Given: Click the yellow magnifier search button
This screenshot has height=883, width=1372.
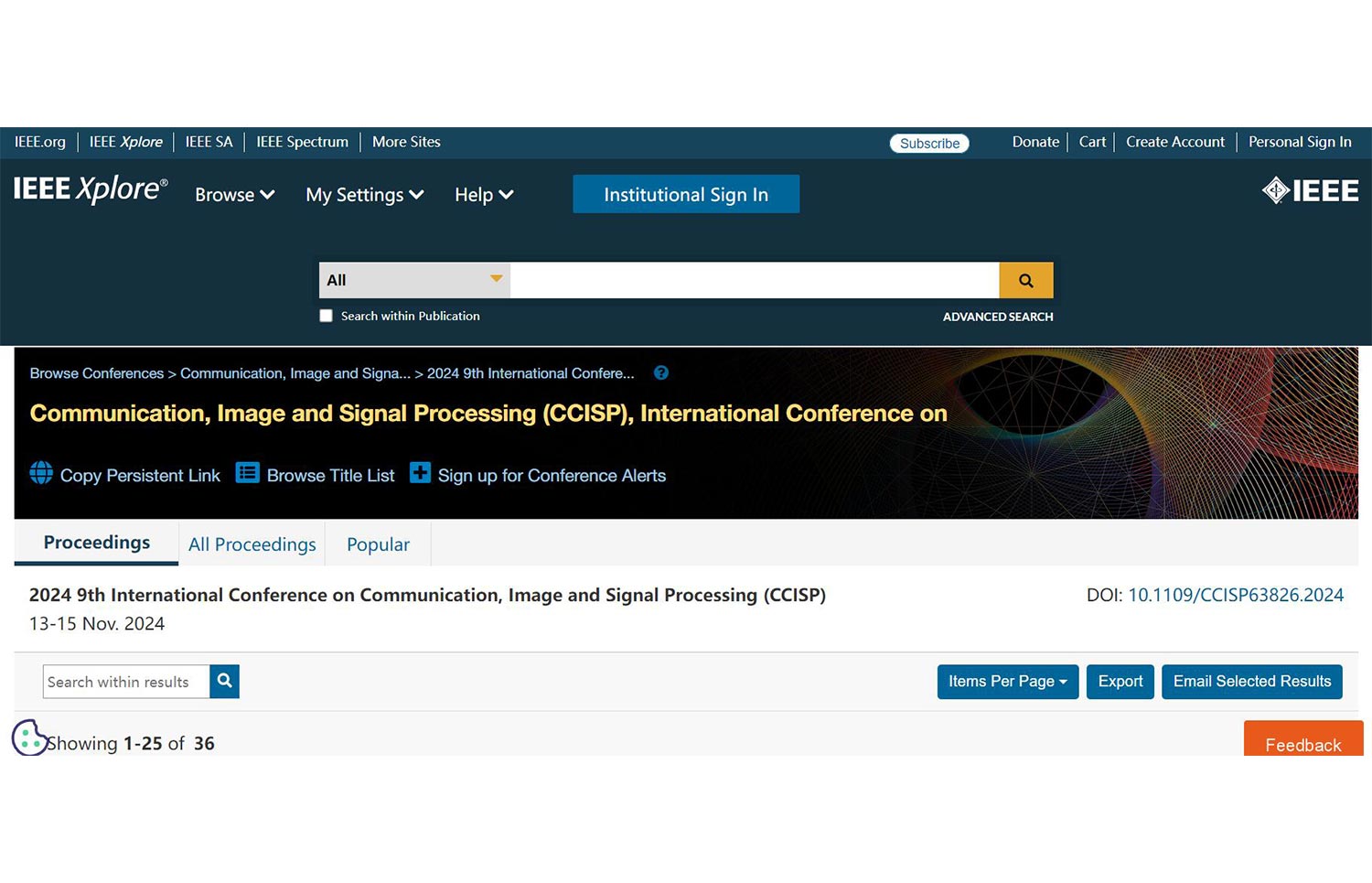Looking at the screenshot, I should click(x=1025, y=281).
